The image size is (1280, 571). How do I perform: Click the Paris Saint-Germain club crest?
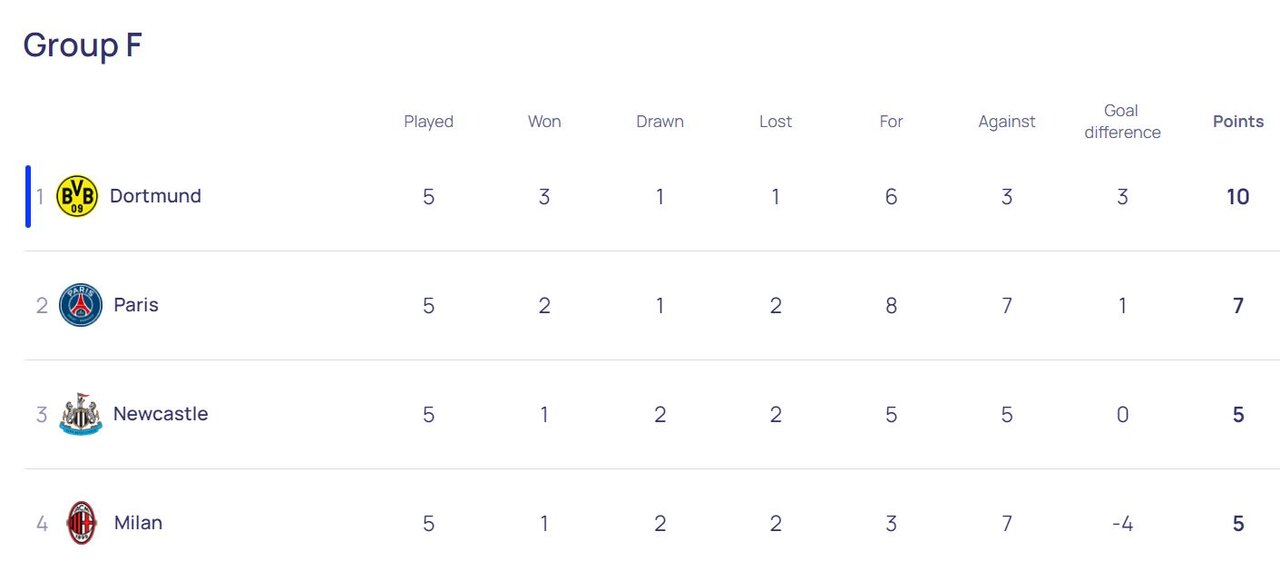(x=81, y=305)
